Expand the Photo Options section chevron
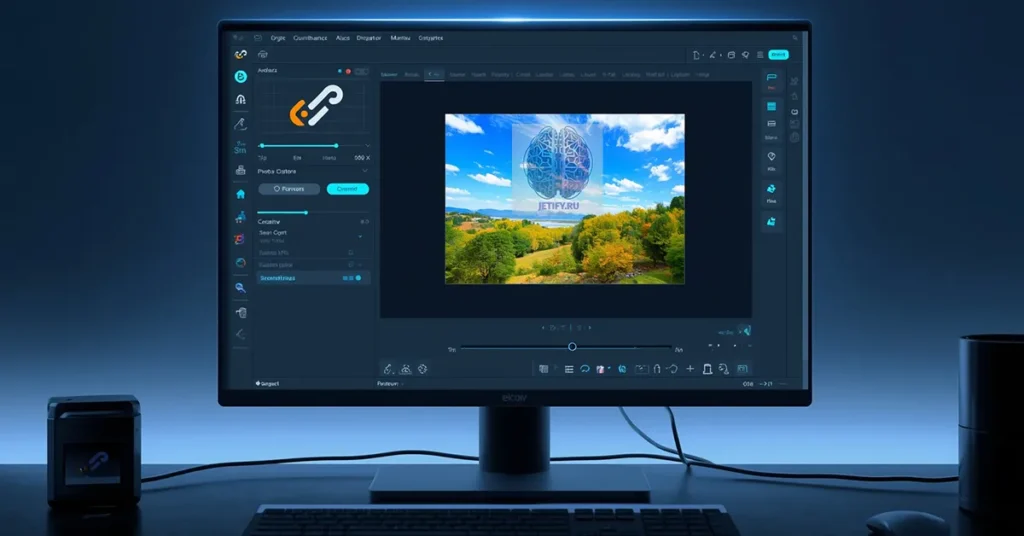 tap(364, 170)
